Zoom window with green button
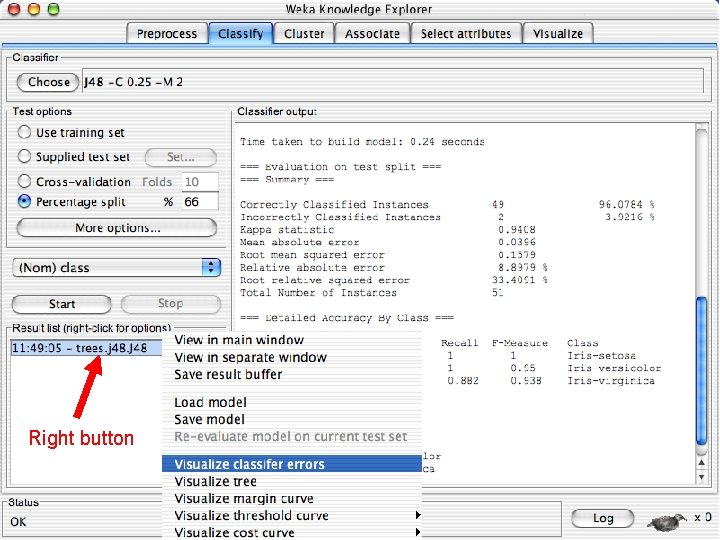 pos(54,9)
